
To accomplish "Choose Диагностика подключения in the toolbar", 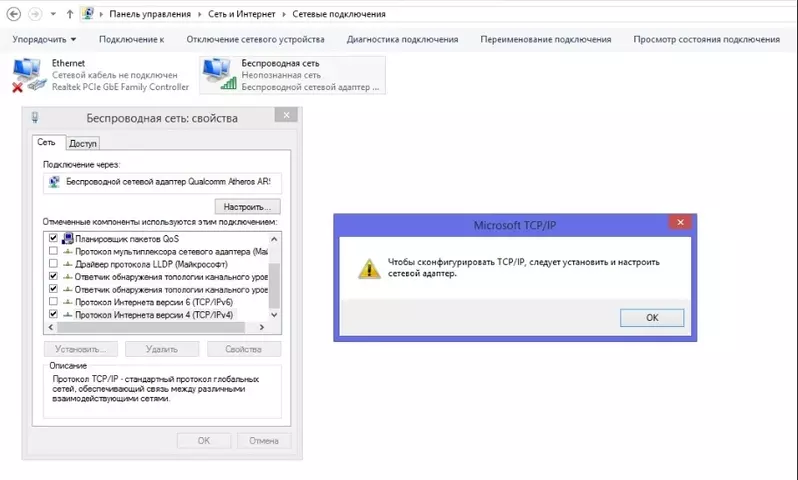I will tap(402, 39).
